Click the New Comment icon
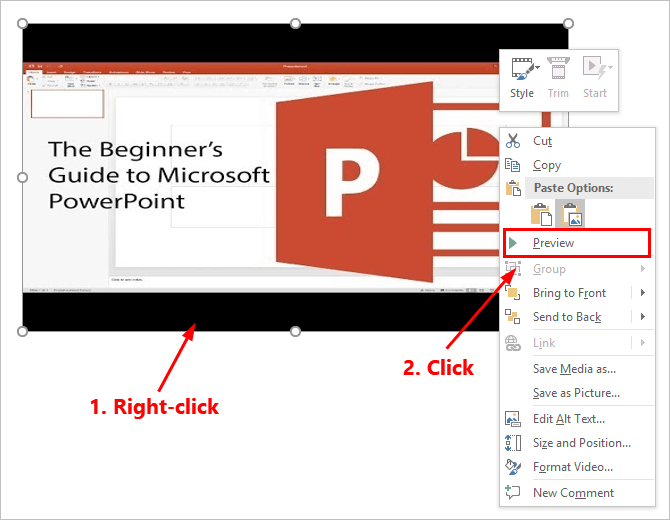Screen dimensions: 670x520 (x=513, y=493)
